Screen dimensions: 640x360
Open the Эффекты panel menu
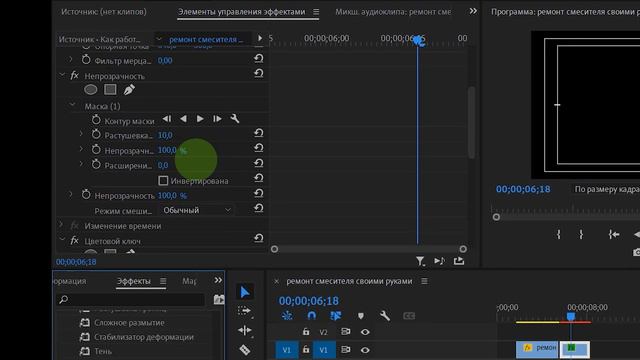163,281
